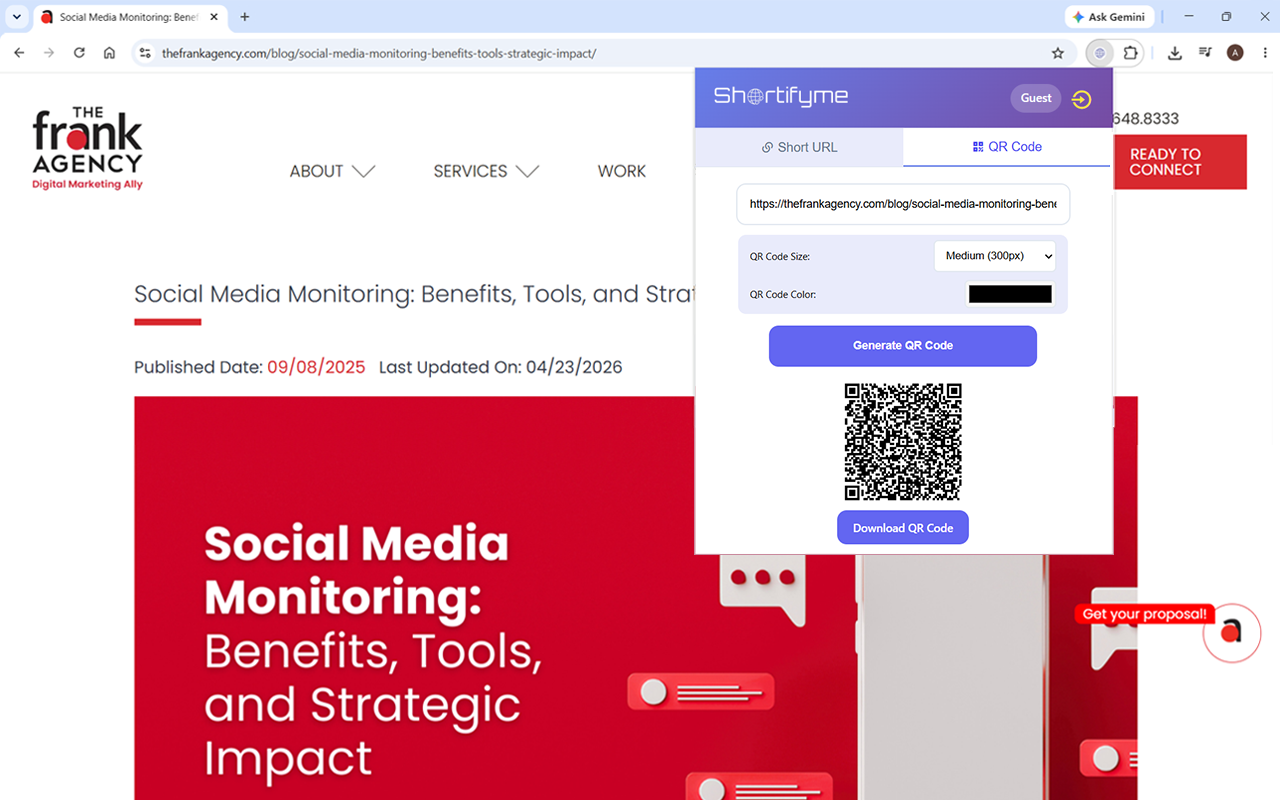Image resolution: width=1280 pixels, height=800 pixels.
Task: Open the WORK menu item
Action: click(x=622, y=171)
